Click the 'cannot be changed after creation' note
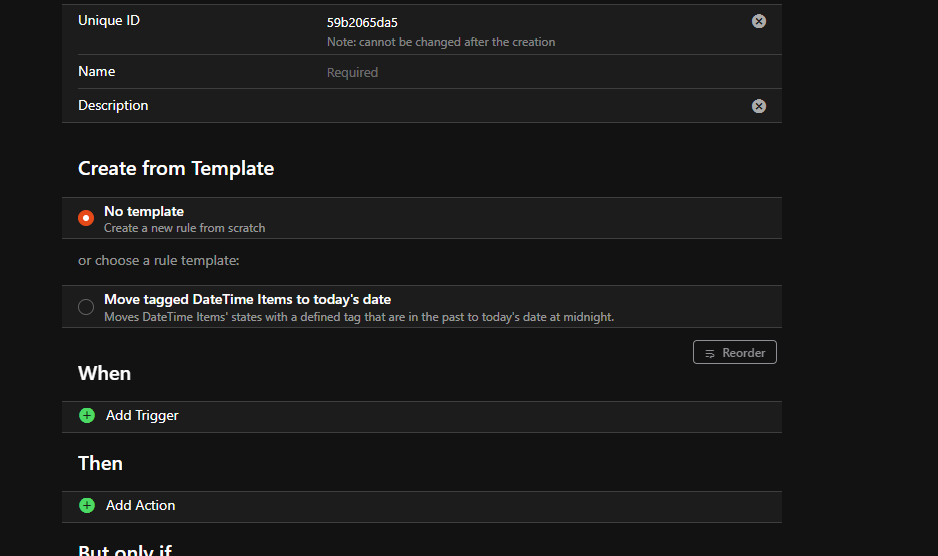The width and height of the screenshot is (938, 556). point(440,42)
